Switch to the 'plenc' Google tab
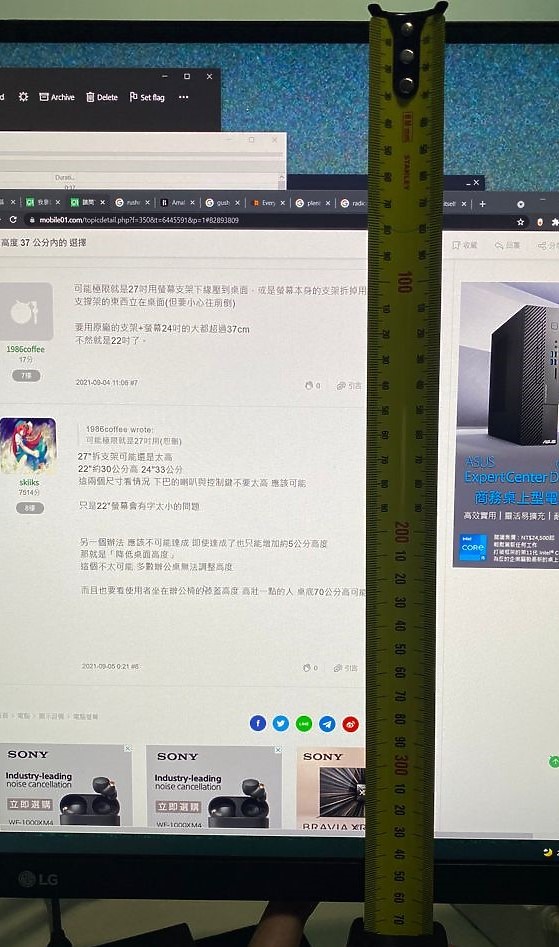 [308, 203]
